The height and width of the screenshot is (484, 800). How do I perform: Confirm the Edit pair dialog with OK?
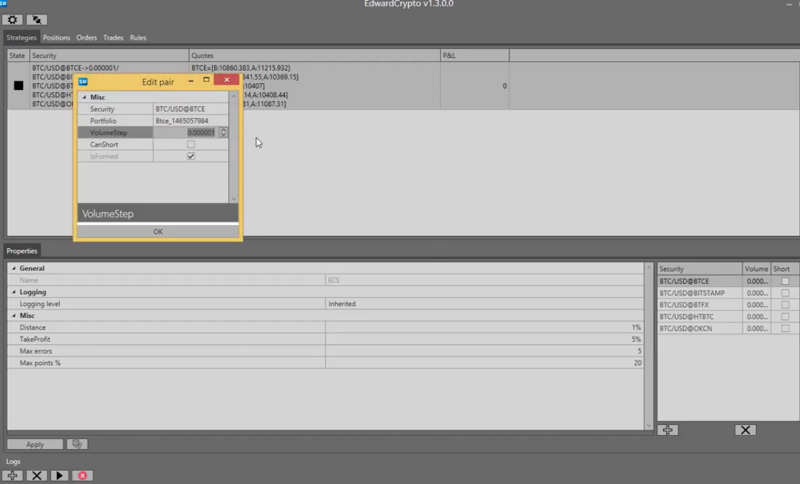click(x=157, y=231)
